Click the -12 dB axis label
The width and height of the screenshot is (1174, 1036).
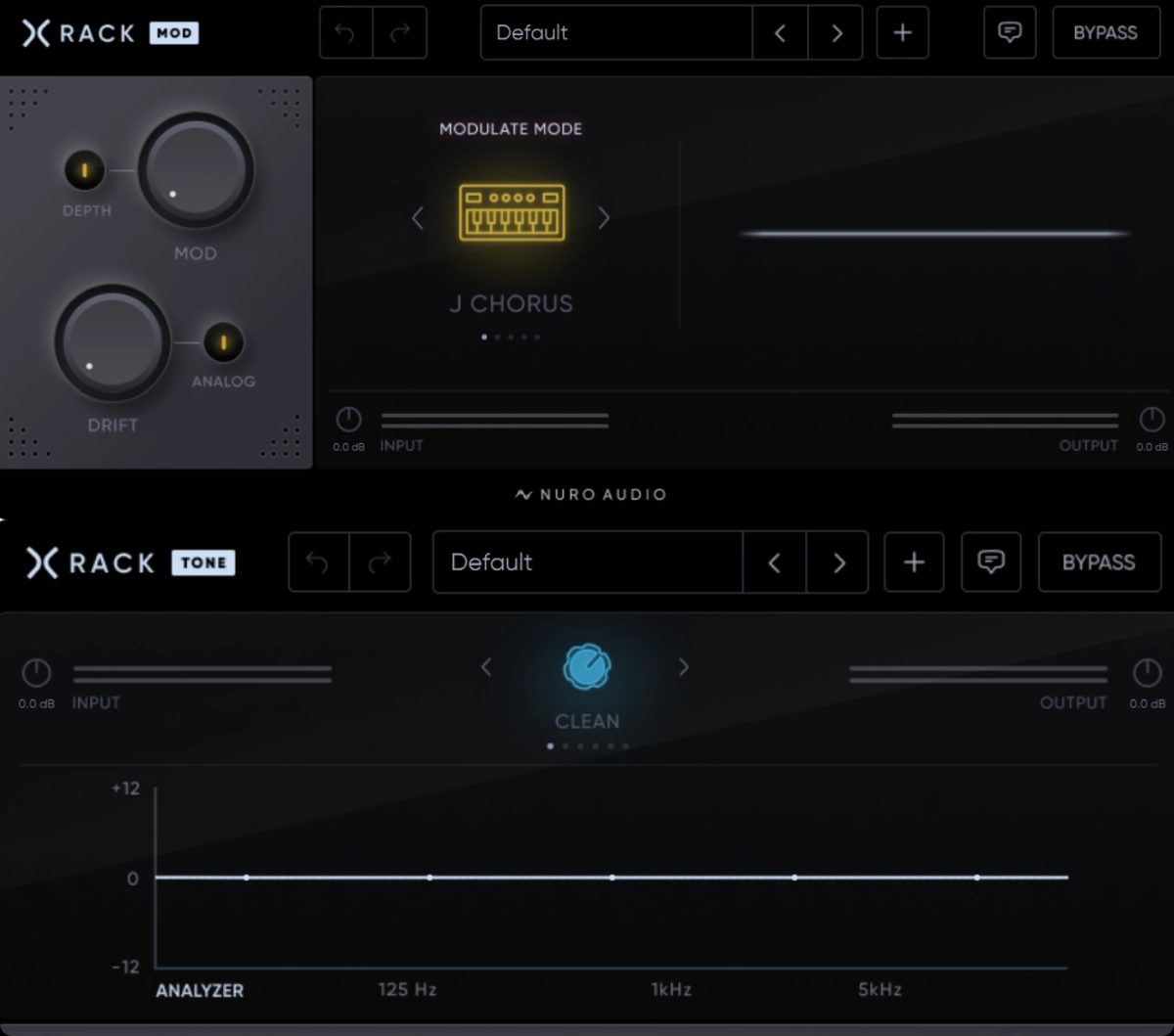[125, 967]
